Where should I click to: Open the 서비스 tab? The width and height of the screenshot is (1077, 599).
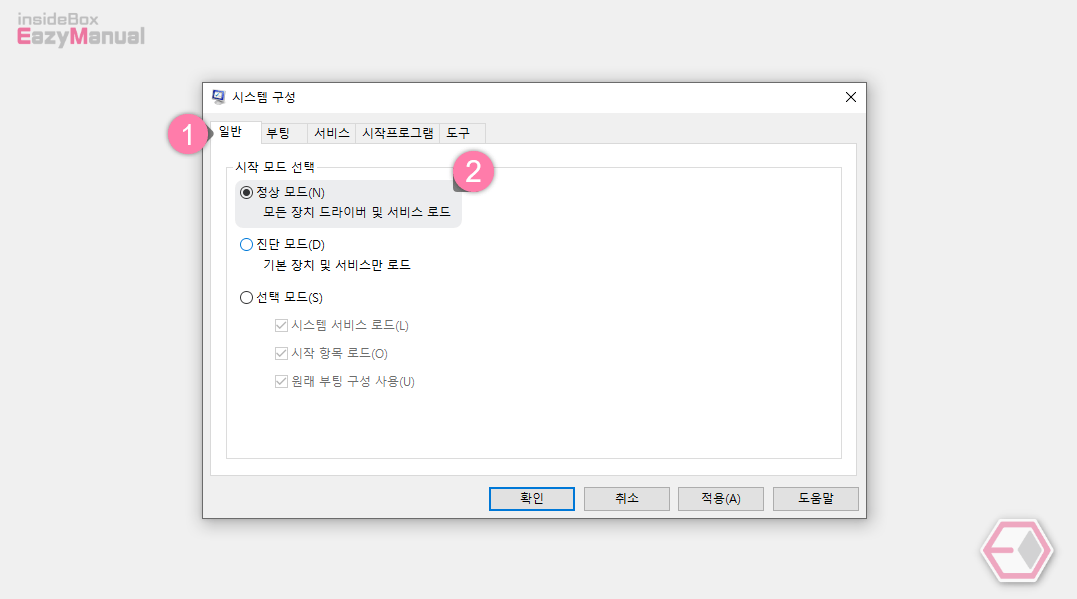(331, 133)
